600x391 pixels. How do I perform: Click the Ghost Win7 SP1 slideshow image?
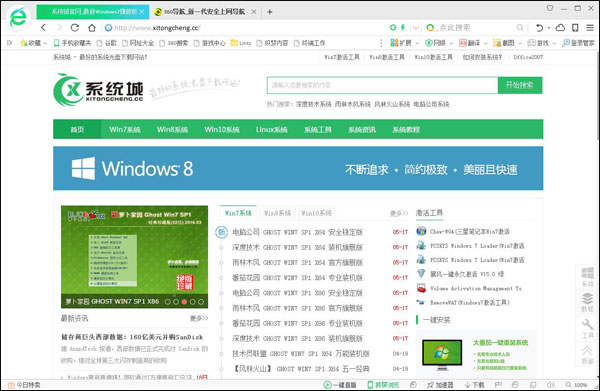tap(134, 257)
